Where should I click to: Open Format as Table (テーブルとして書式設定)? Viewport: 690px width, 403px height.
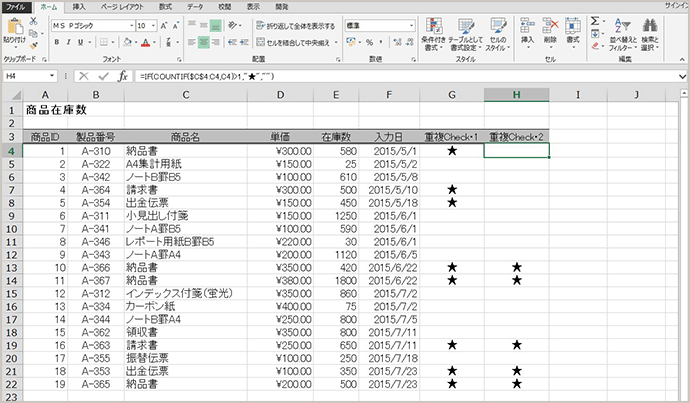[x=466, y=34]
